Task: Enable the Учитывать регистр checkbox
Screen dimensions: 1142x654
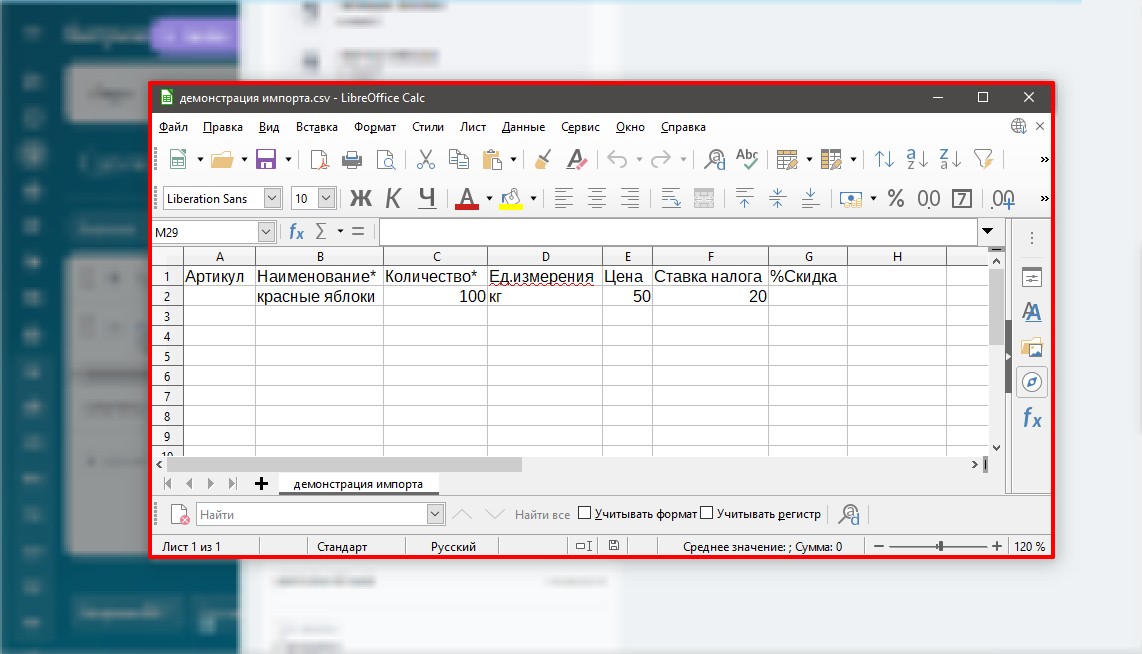Action: tap(707, 514)
